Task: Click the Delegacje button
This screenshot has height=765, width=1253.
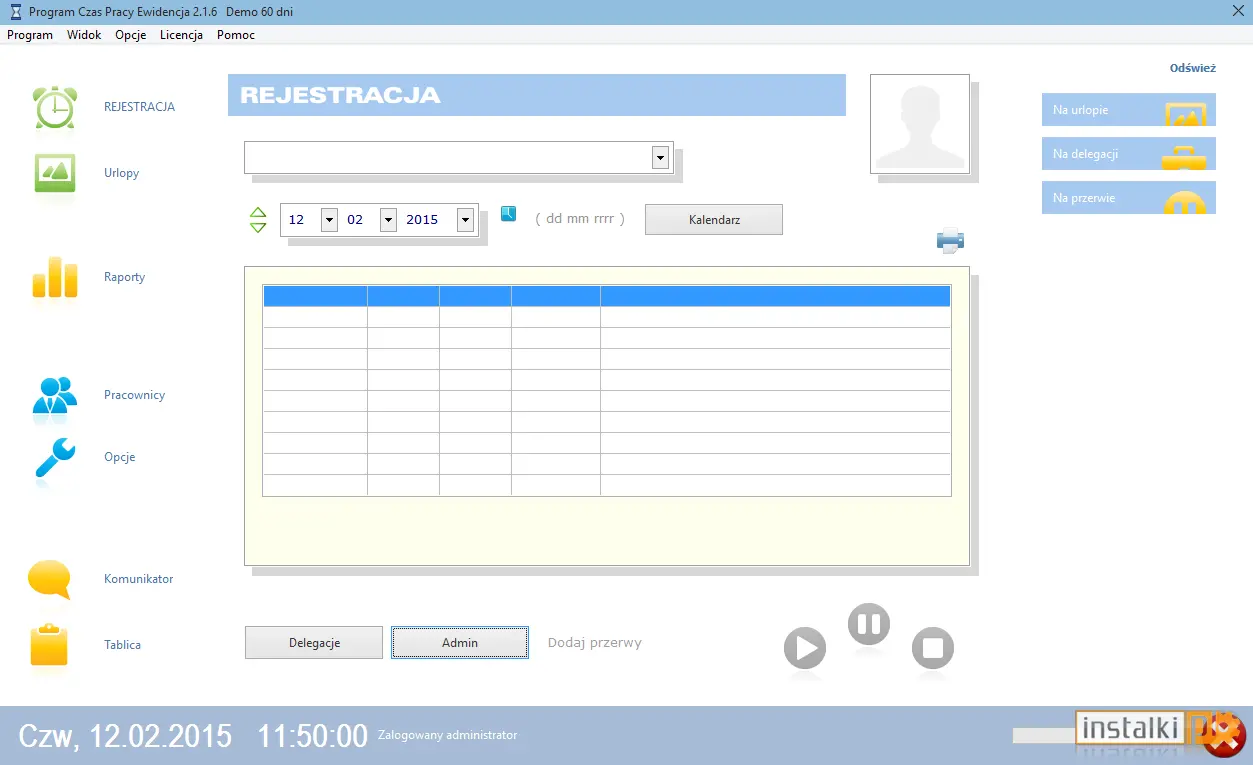Action: [x=314, y=643]
